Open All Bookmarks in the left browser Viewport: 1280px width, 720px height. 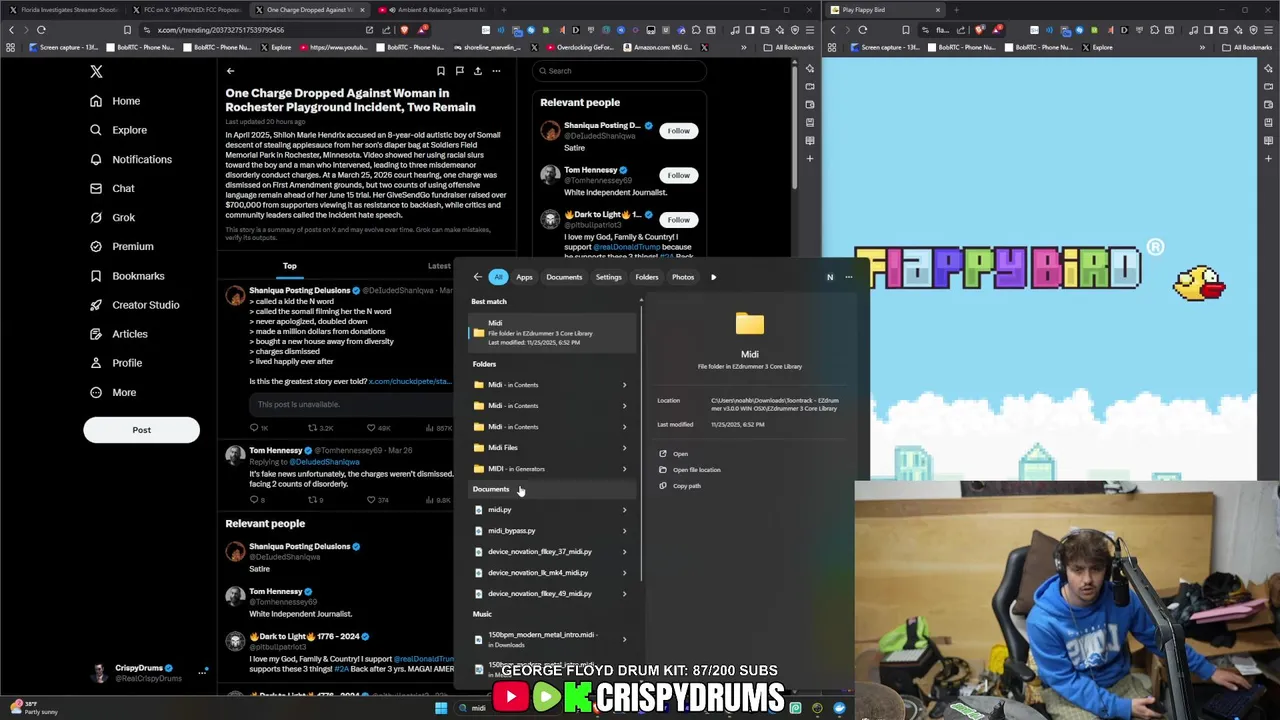789,47
